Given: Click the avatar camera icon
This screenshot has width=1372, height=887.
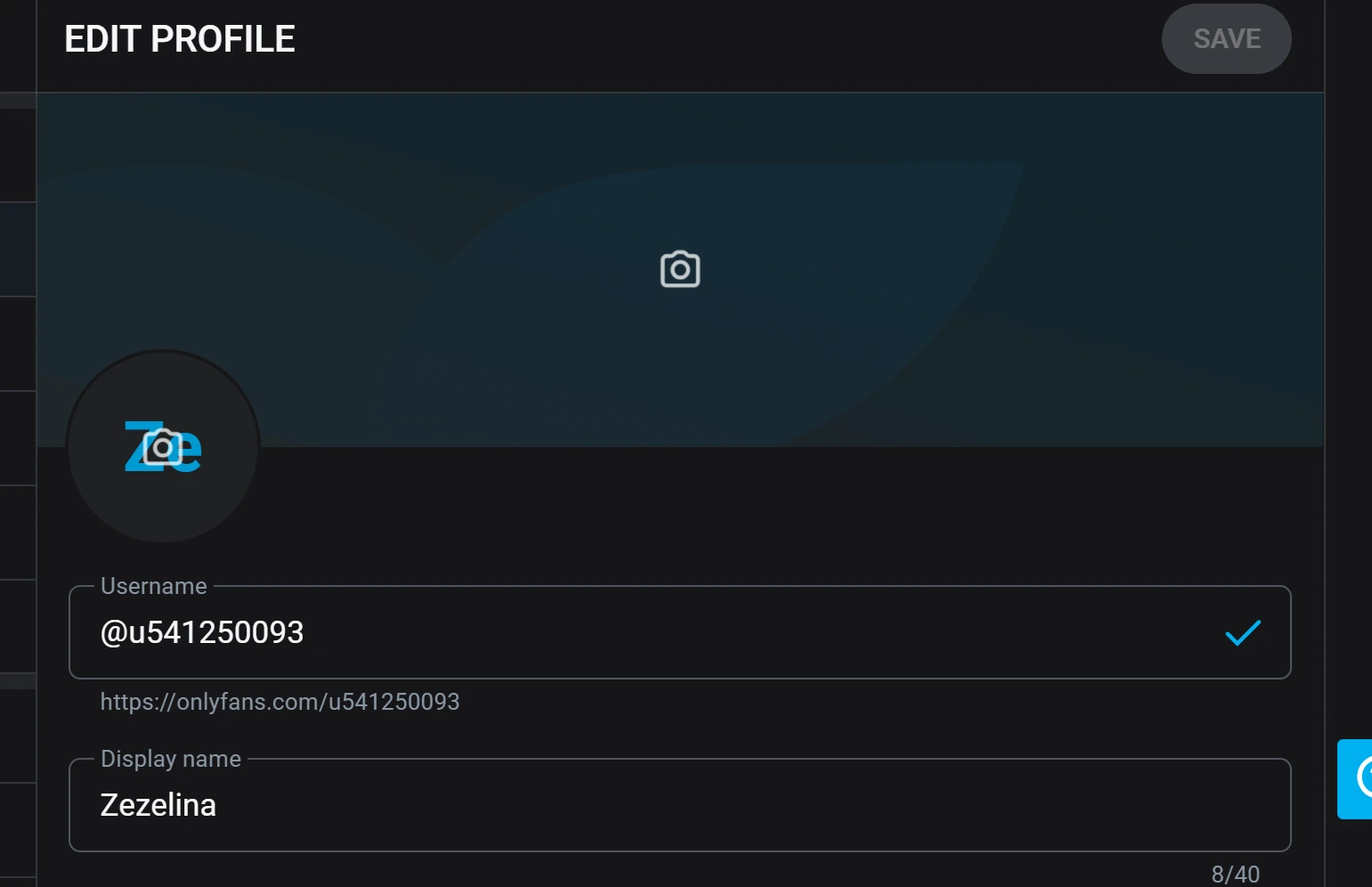Looking at the screenshot, I should click(x=163, y=447).
